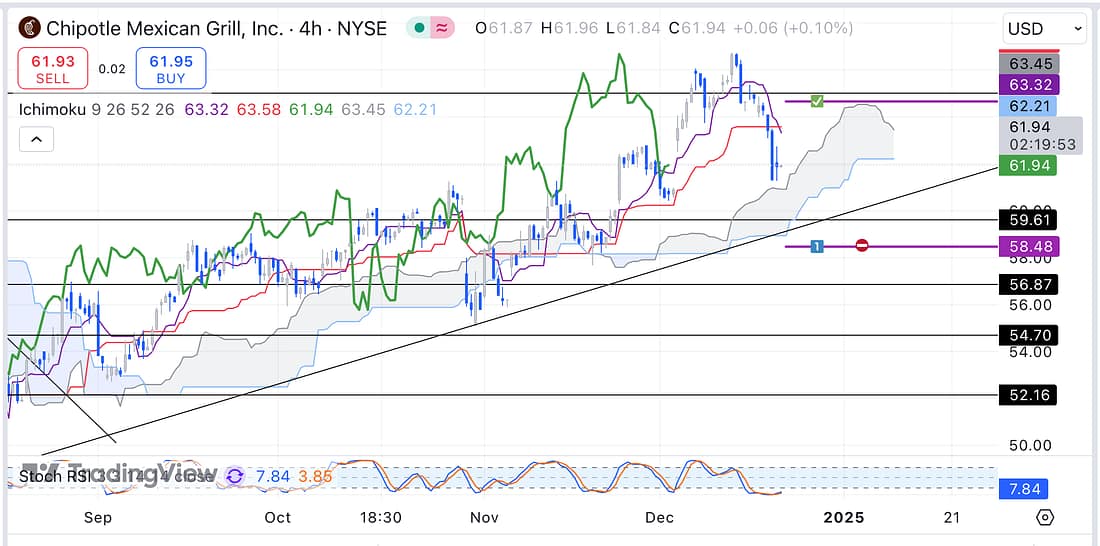1100x546 pixels.
Task: Open chart settings hexagon icon
Action: click(x=1044, y=517)
